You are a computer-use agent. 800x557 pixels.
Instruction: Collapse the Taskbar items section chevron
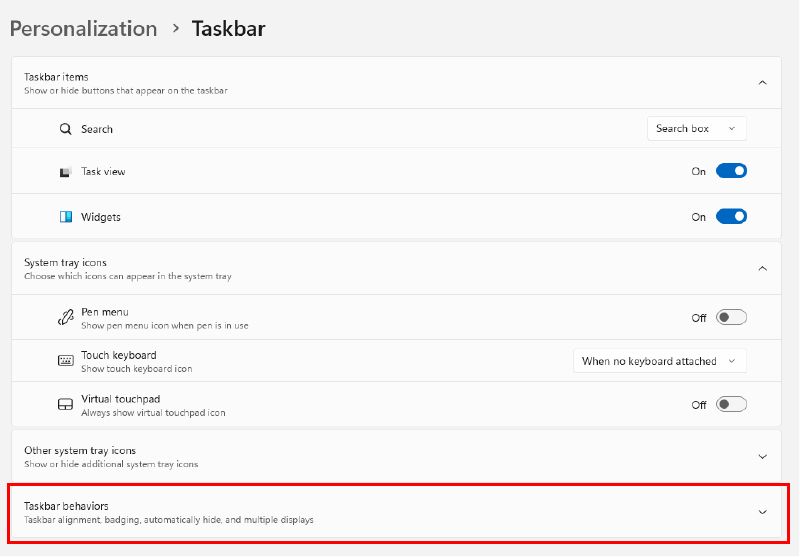click(762, 82)
